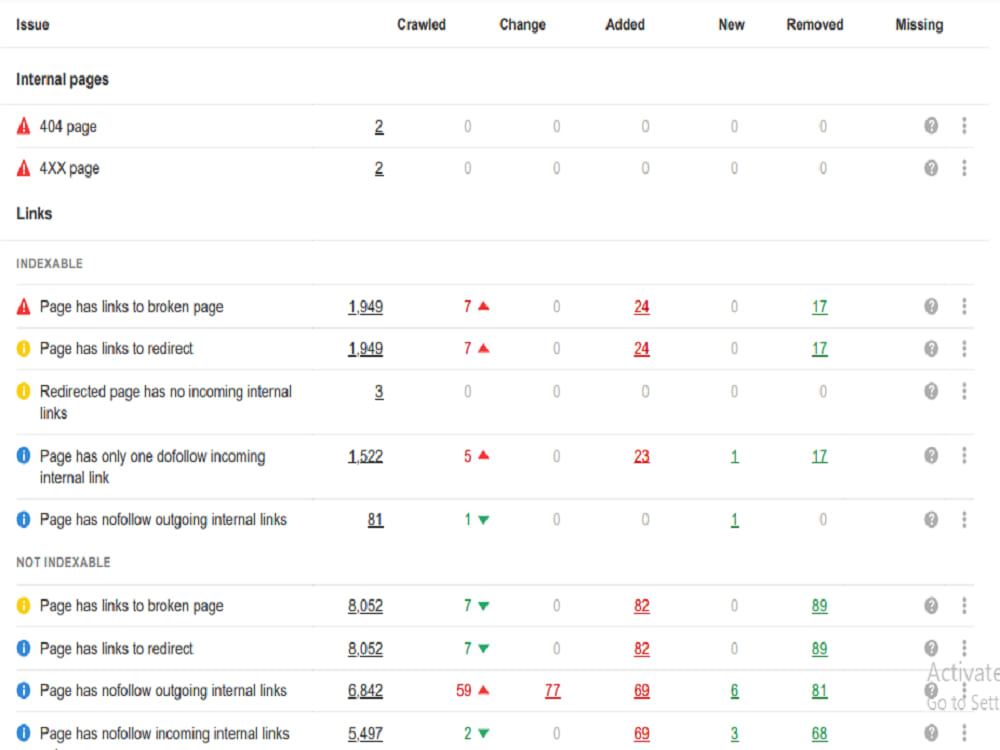Open three-dot menu for one dofollow incoming link
The image size is (1000, 750).
pos(964,455)
